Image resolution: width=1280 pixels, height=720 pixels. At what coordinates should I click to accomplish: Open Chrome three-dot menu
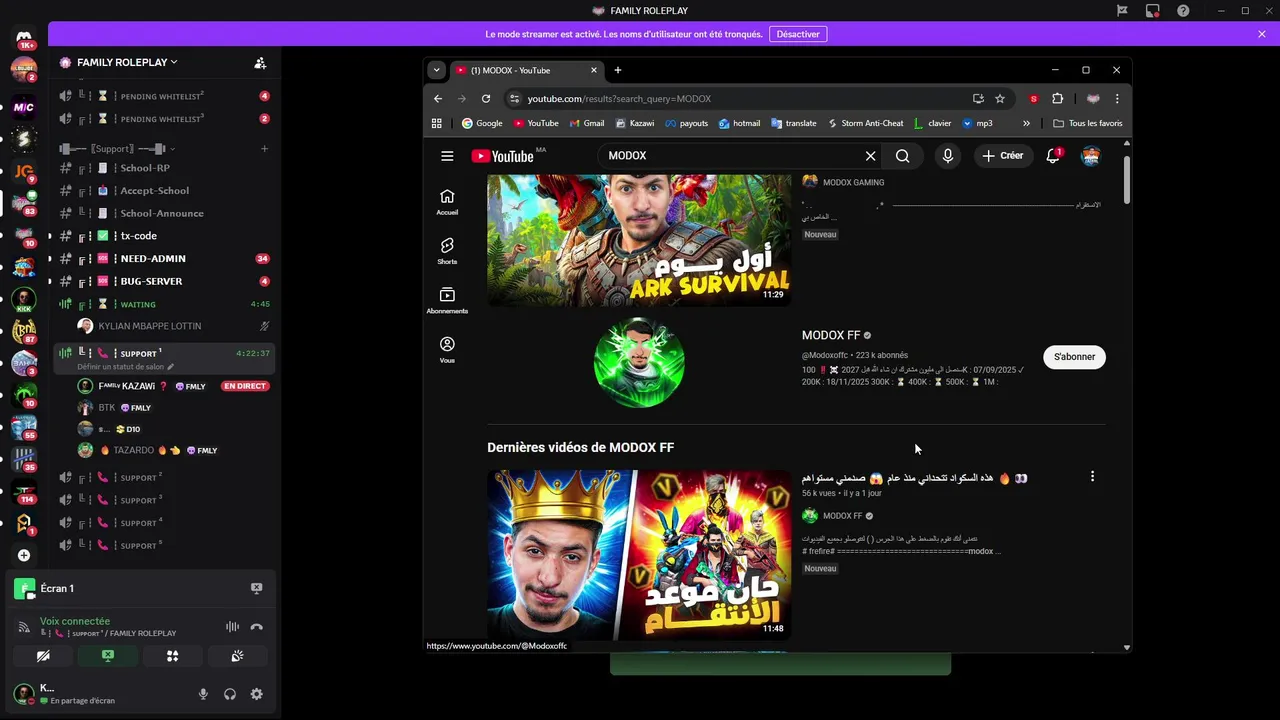pos(1117,98)
